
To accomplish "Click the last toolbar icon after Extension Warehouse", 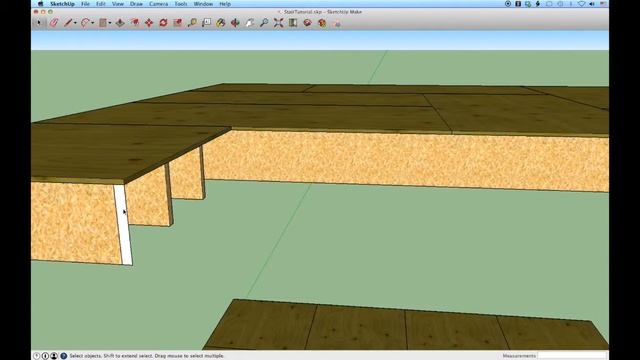I will 337,23.
